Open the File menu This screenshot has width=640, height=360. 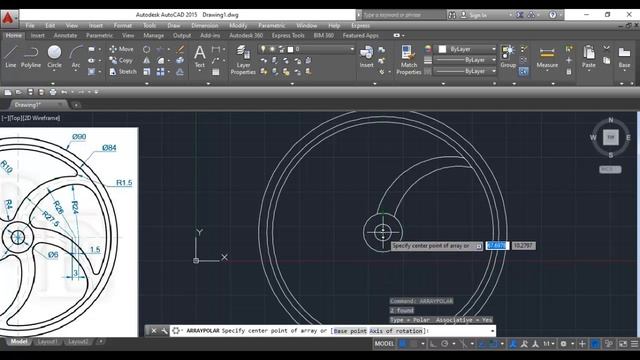30,25
